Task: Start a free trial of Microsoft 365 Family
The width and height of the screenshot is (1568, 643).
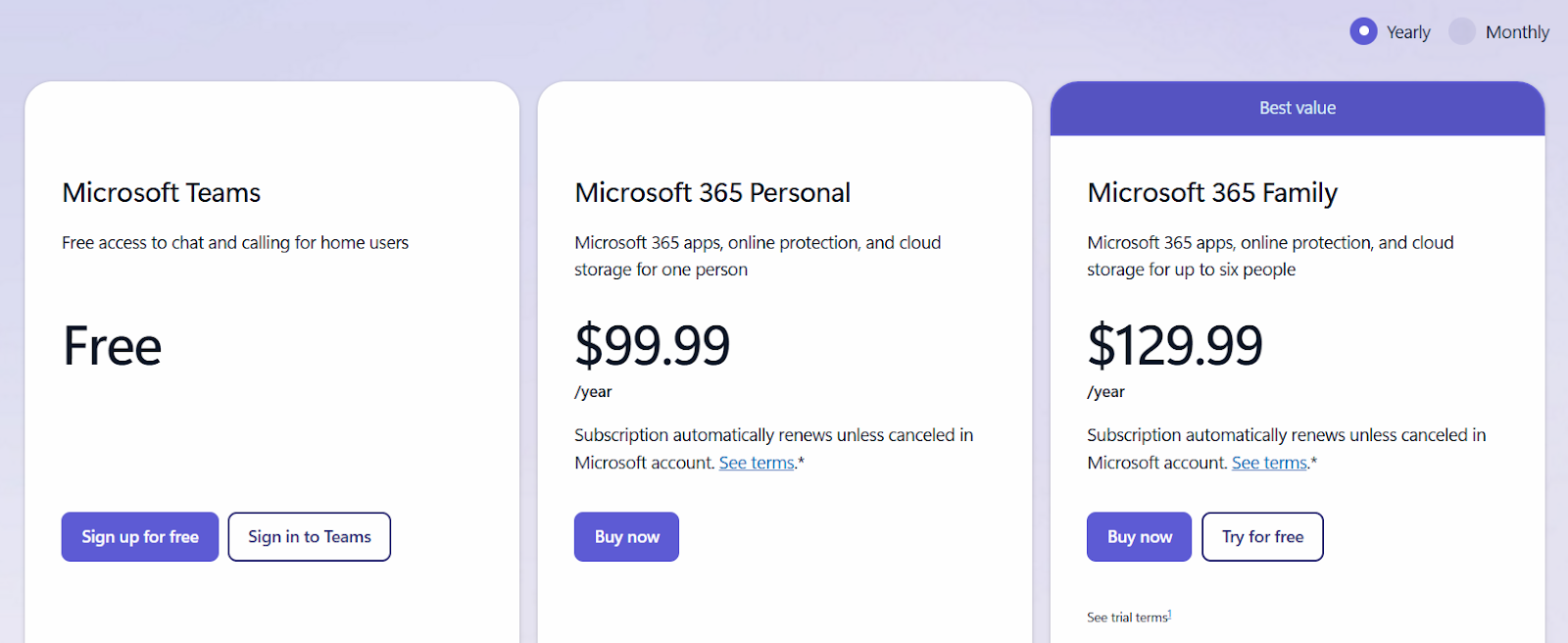Action: point(1262,536)
